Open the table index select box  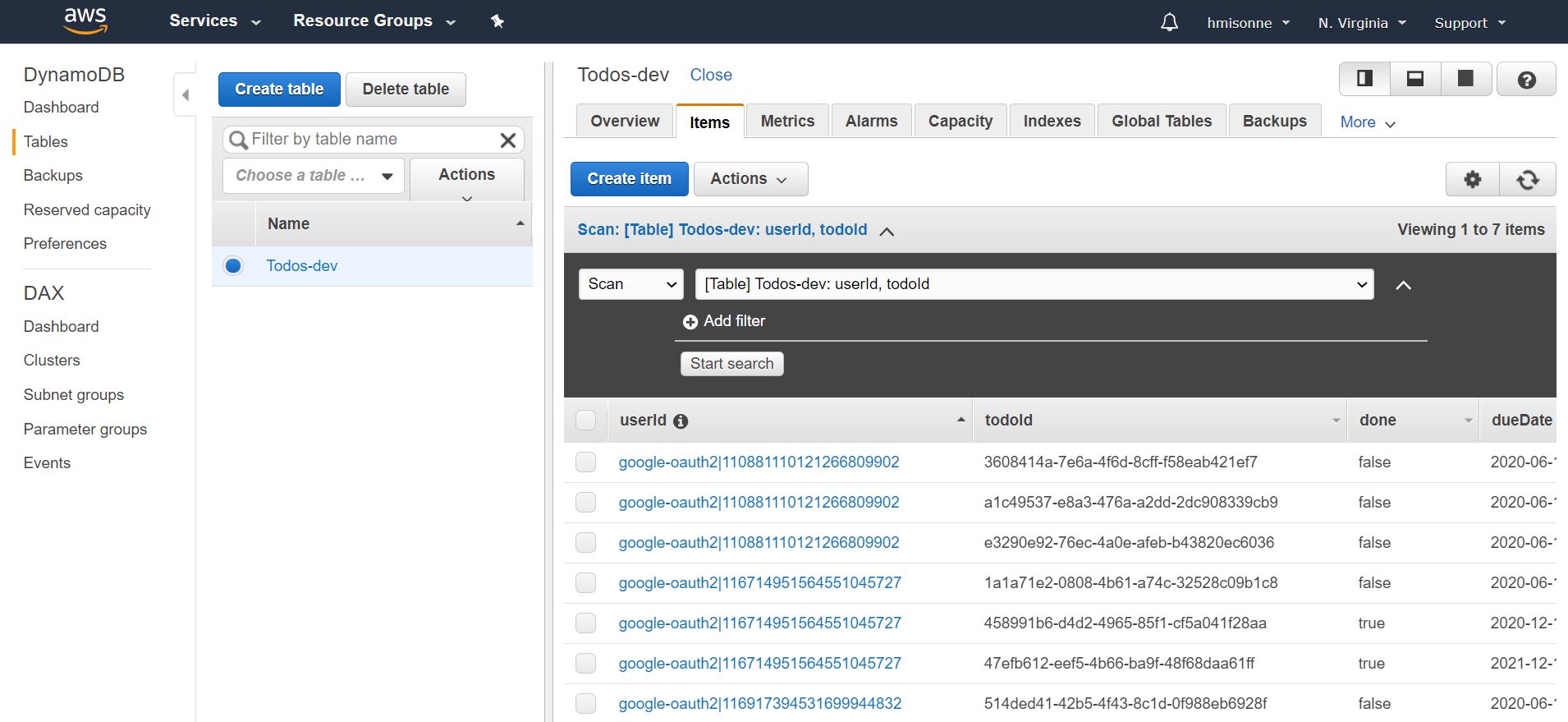[x=1034, y=284]
